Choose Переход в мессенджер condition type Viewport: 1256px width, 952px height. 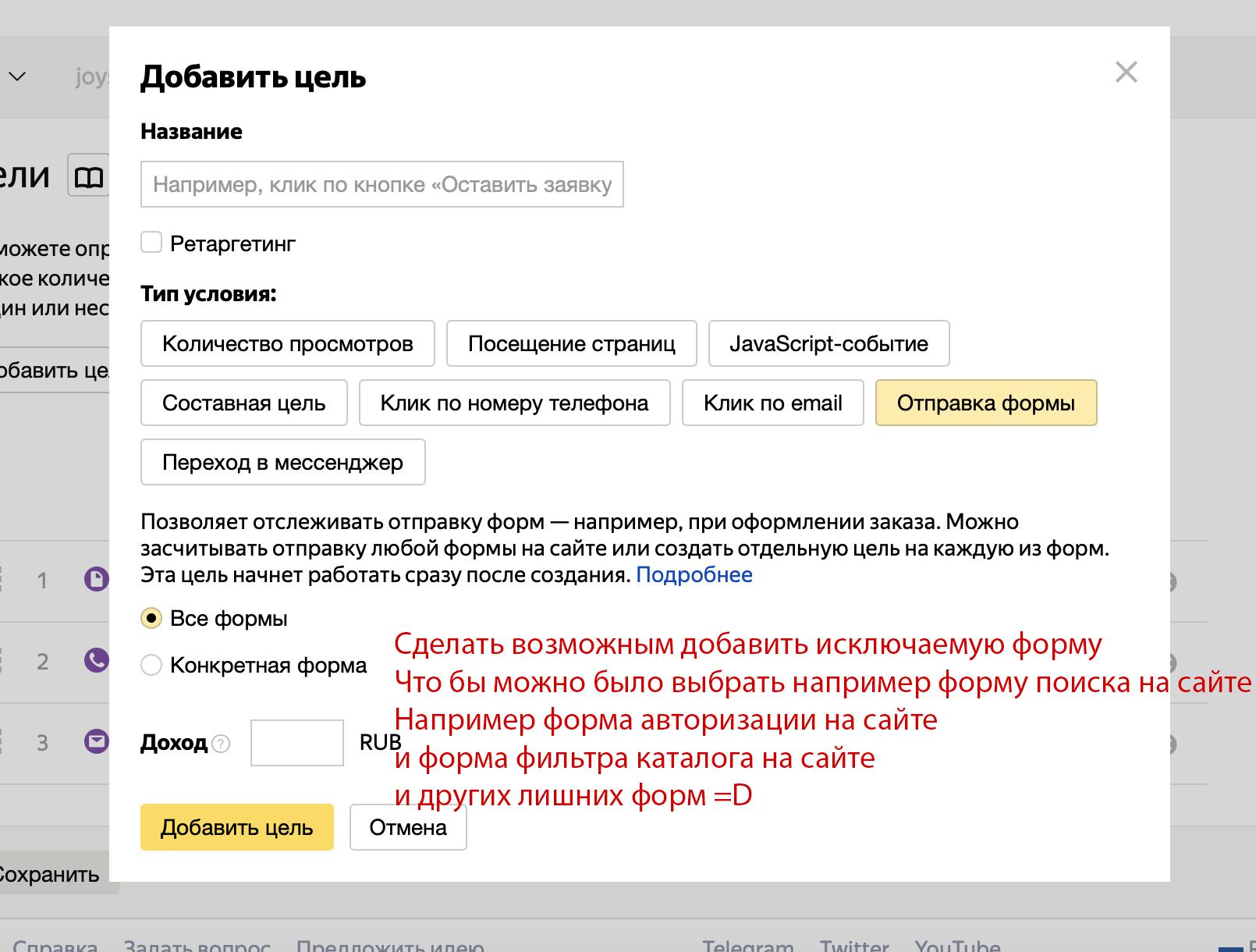pyautogui.click(x=282, y=462)
